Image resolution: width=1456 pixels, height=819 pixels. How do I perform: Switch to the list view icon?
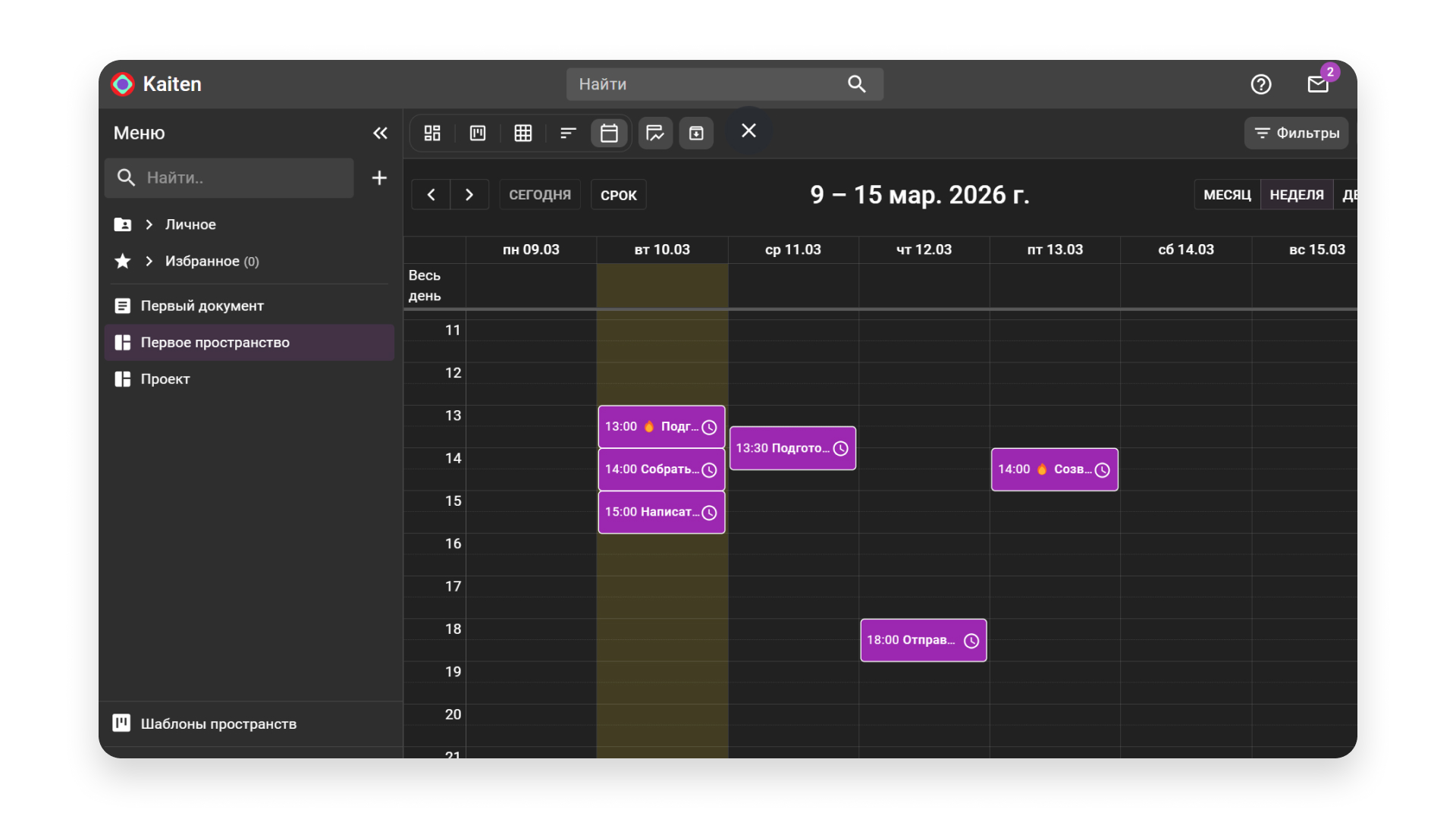point(568,133)
